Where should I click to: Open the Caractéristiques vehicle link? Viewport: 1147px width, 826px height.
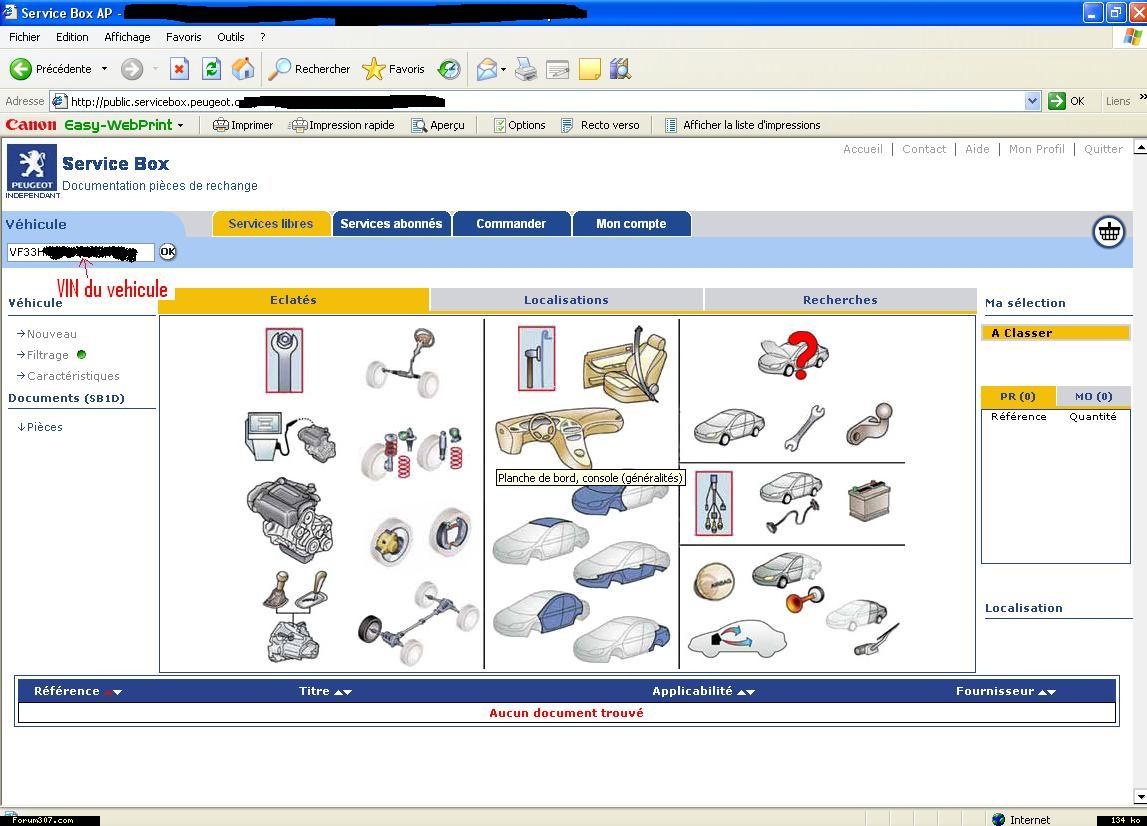coord(73,375)
